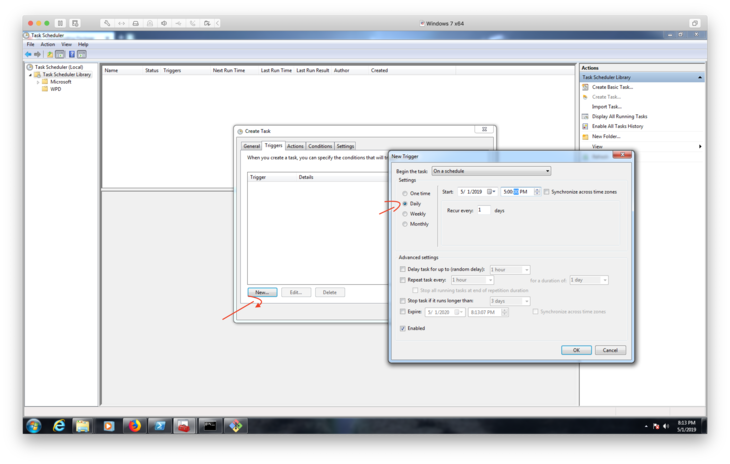Click the Recur every days input field

click(483, 210)
